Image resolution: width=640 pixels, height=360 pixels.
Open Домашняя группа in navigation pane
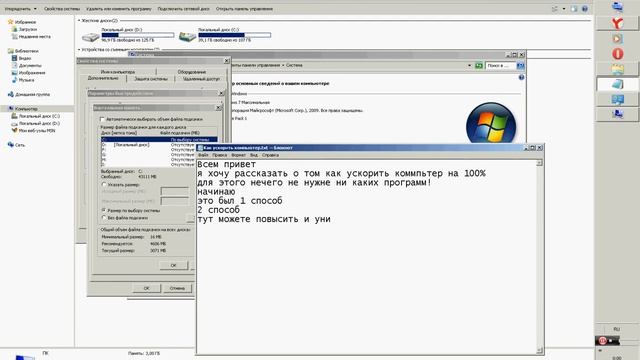pyautogui.click(x=32, y=94)
